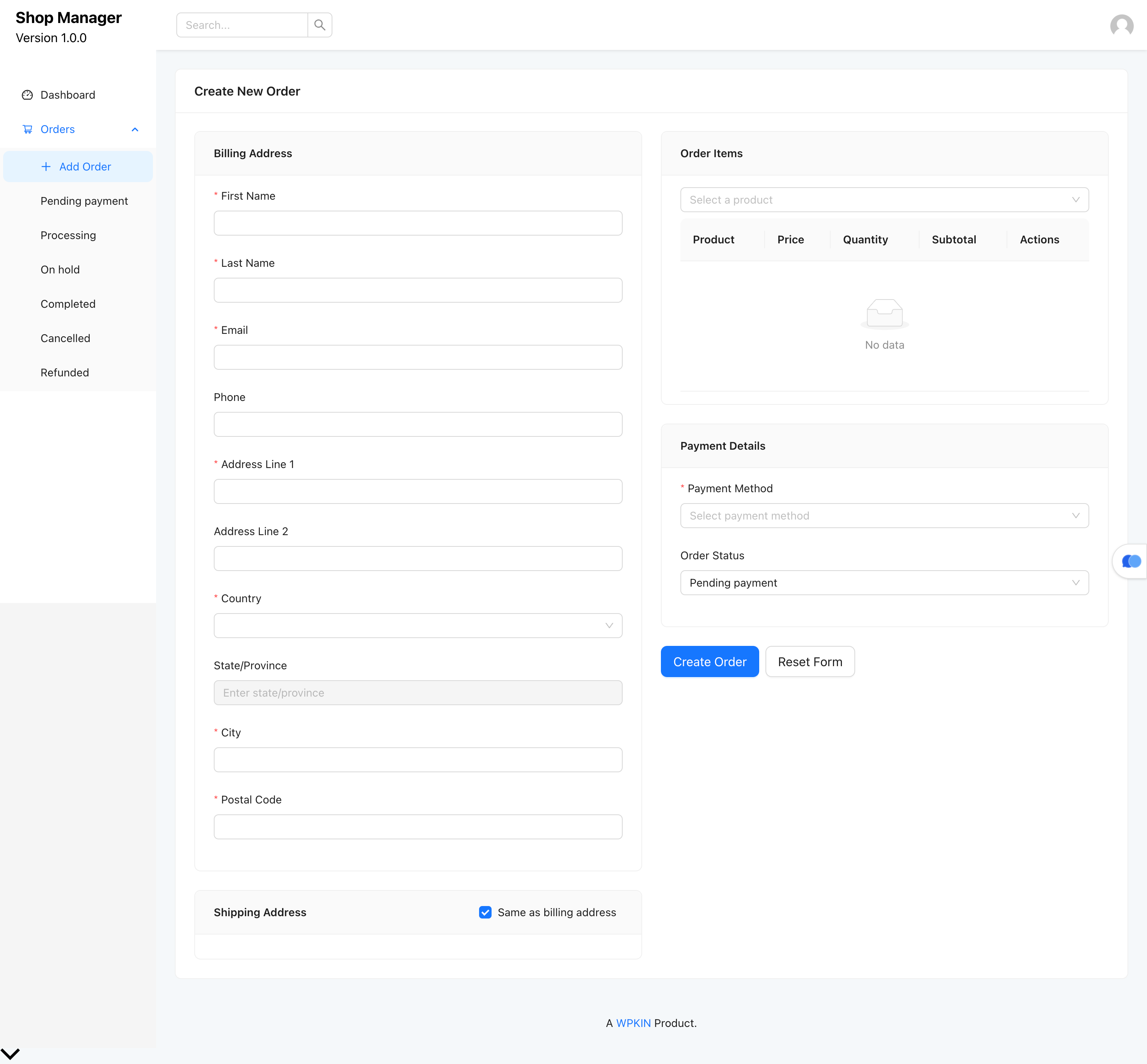Click the State/Province input field
The height and width of the screenshot is (1064, 1147).
point(418,693)
